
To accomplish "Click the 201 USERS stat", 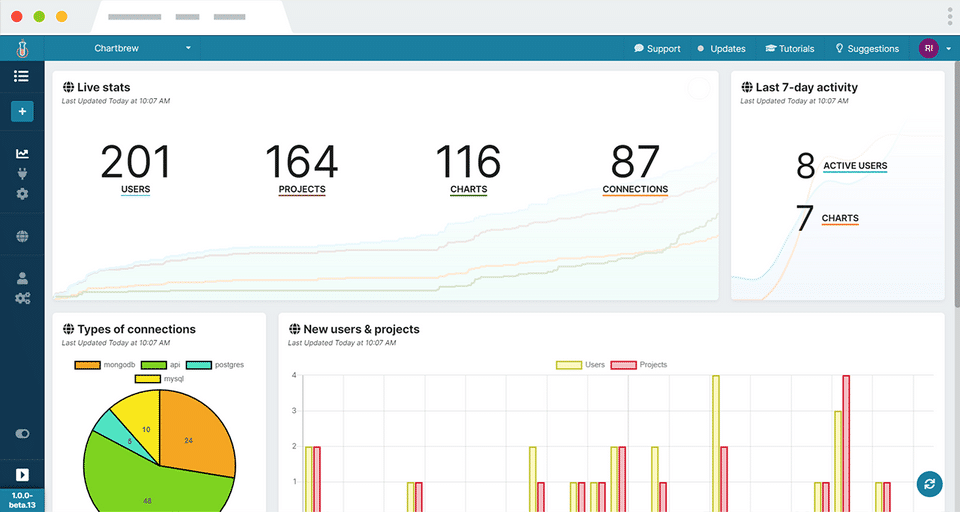I will pyautogui.click(x=135, y=170).
